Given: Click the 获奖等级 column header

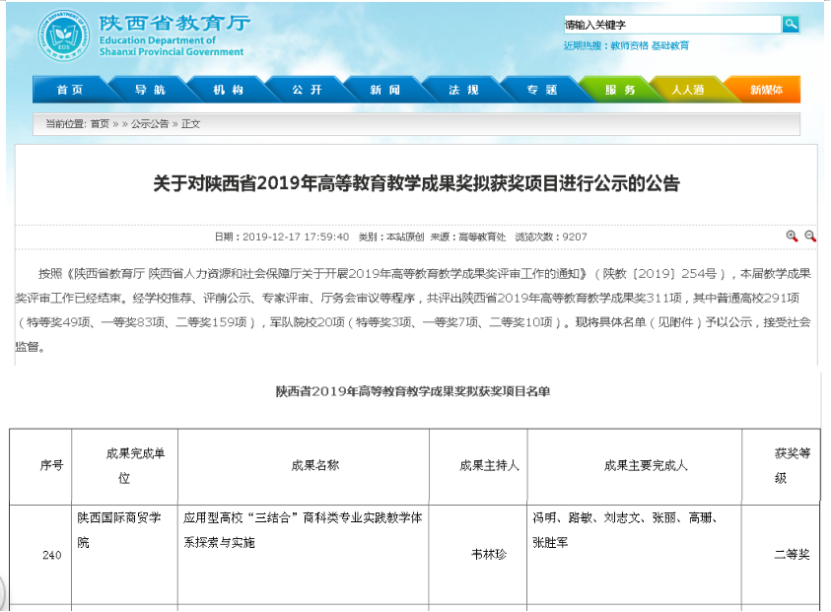Looking at the screenshot, I should (x=781, y=466).
